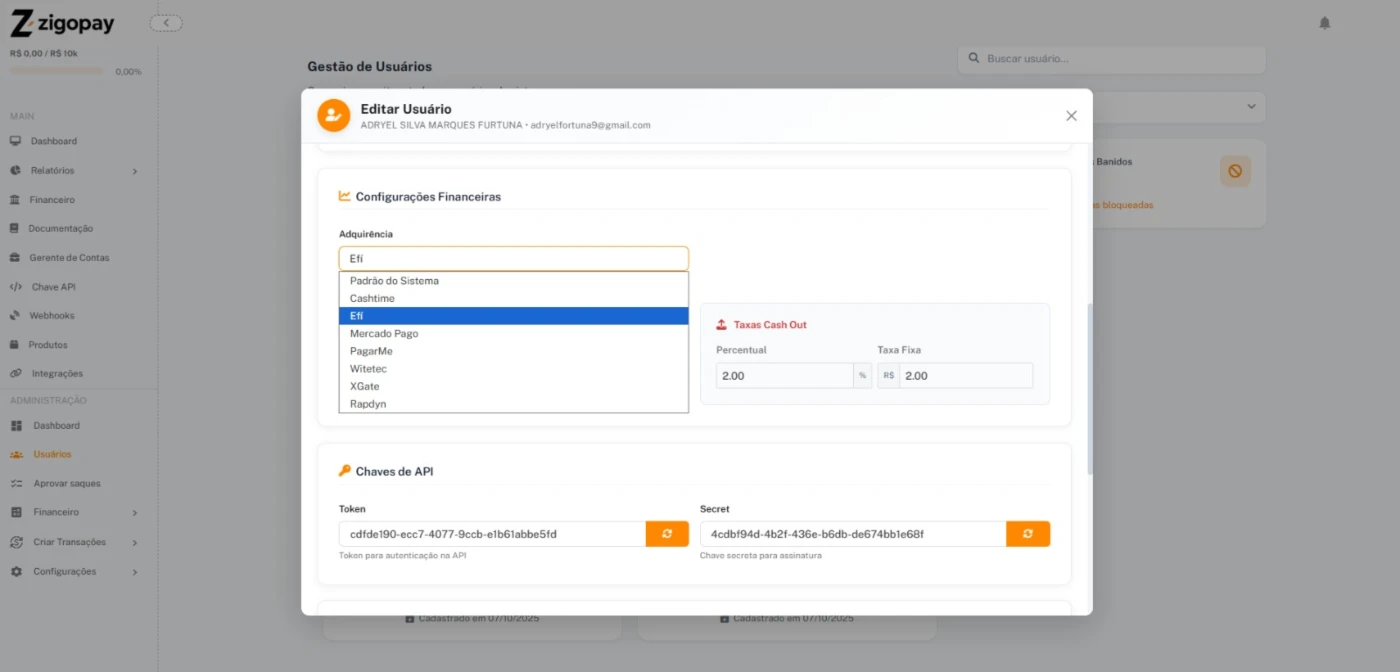Pick the Padrão do Sistema option
The image size is (1400, 672).
point(394,281)
